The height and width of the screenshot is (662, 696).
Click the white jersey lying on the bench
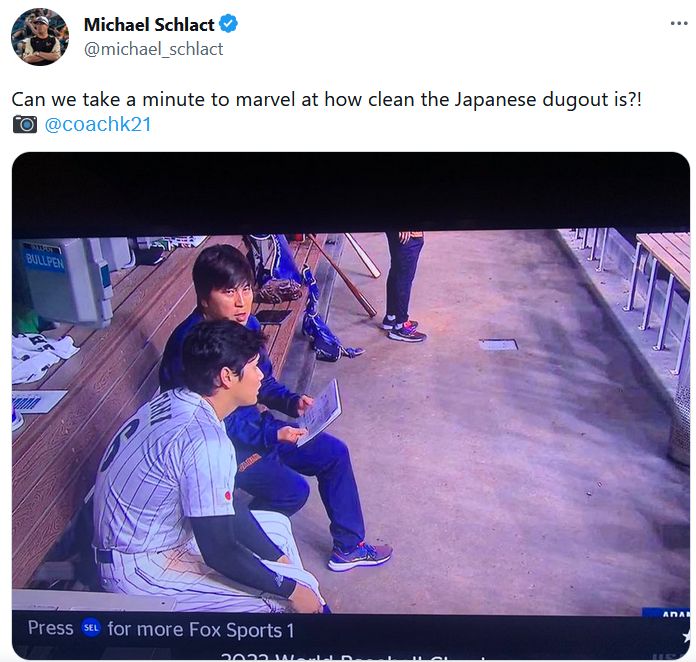(41, 357)
